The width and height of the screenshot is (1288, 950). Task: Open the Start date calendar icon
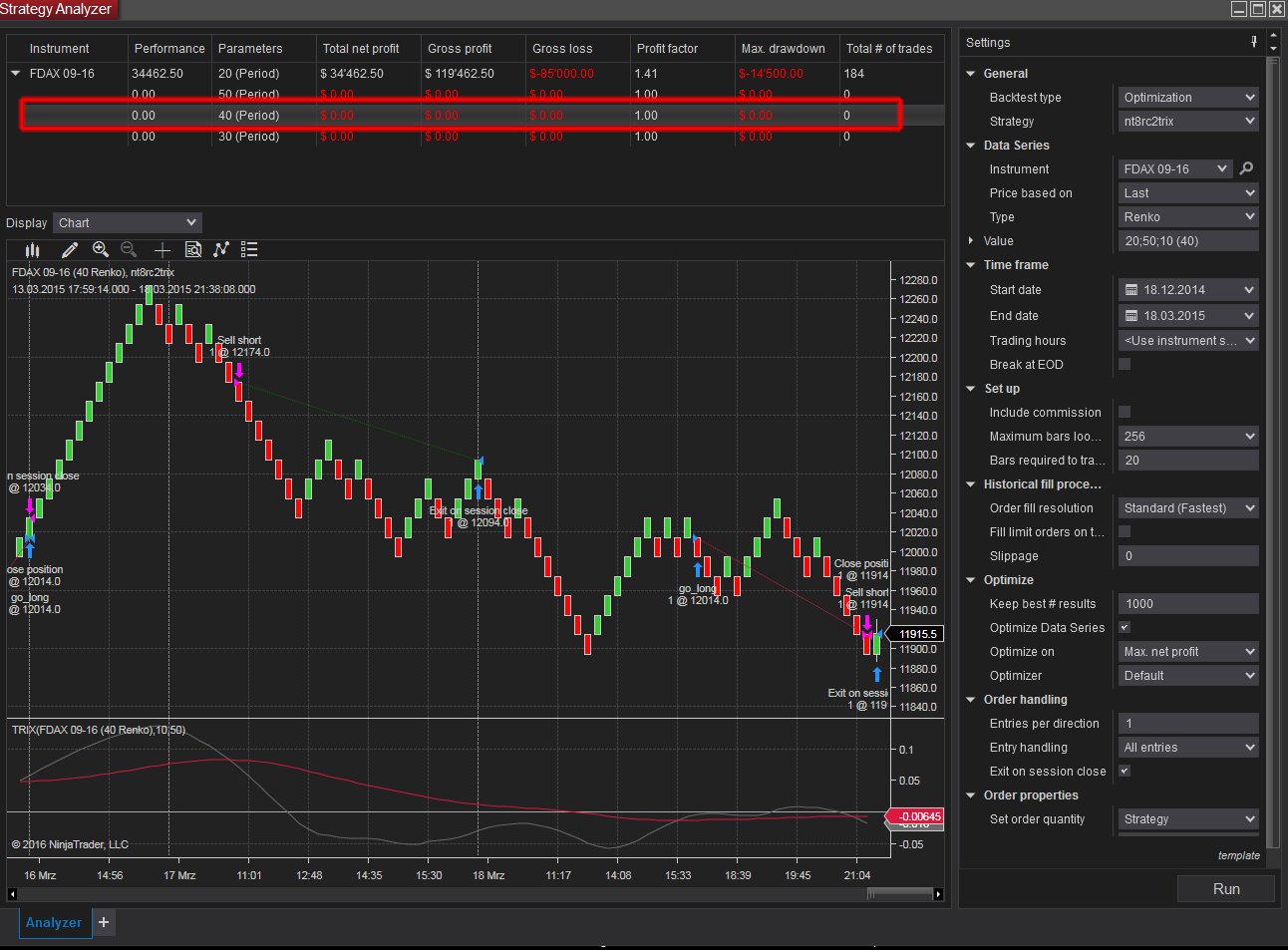tap(1131, 289)
